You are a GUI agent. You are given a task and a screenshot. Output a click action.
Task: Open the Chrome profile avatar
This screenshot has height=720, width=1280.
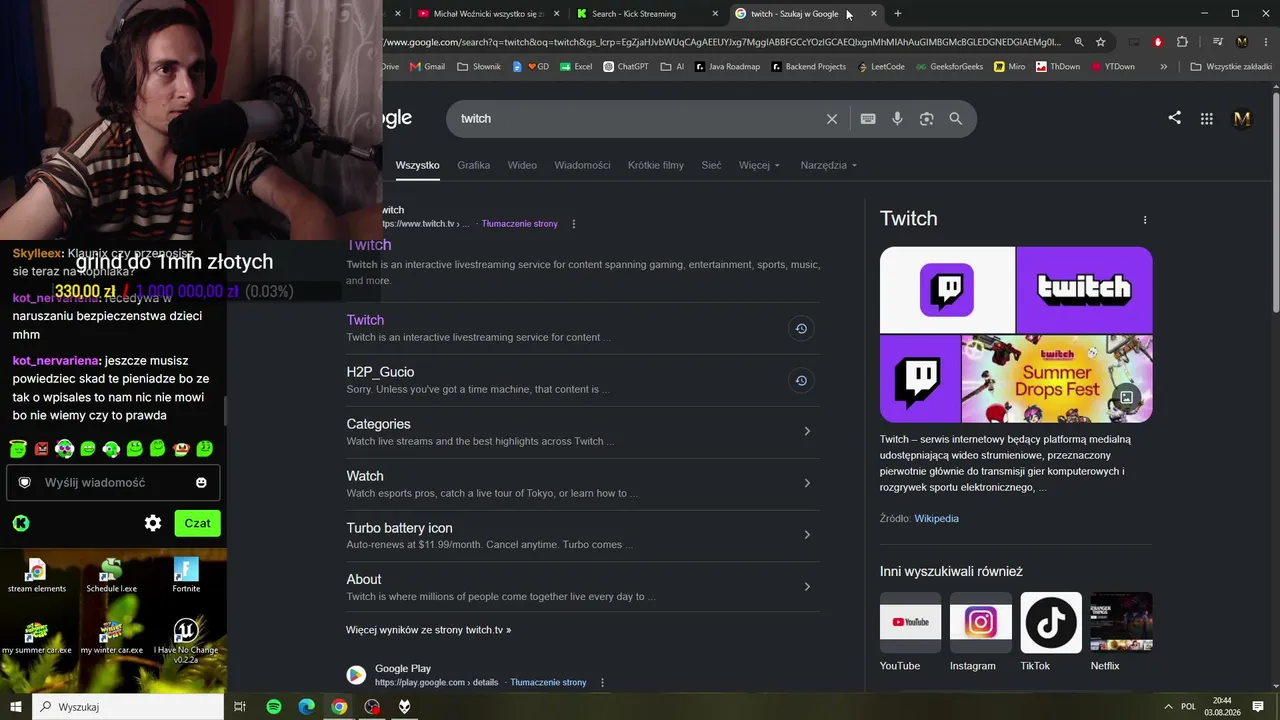click(1242, 42)
